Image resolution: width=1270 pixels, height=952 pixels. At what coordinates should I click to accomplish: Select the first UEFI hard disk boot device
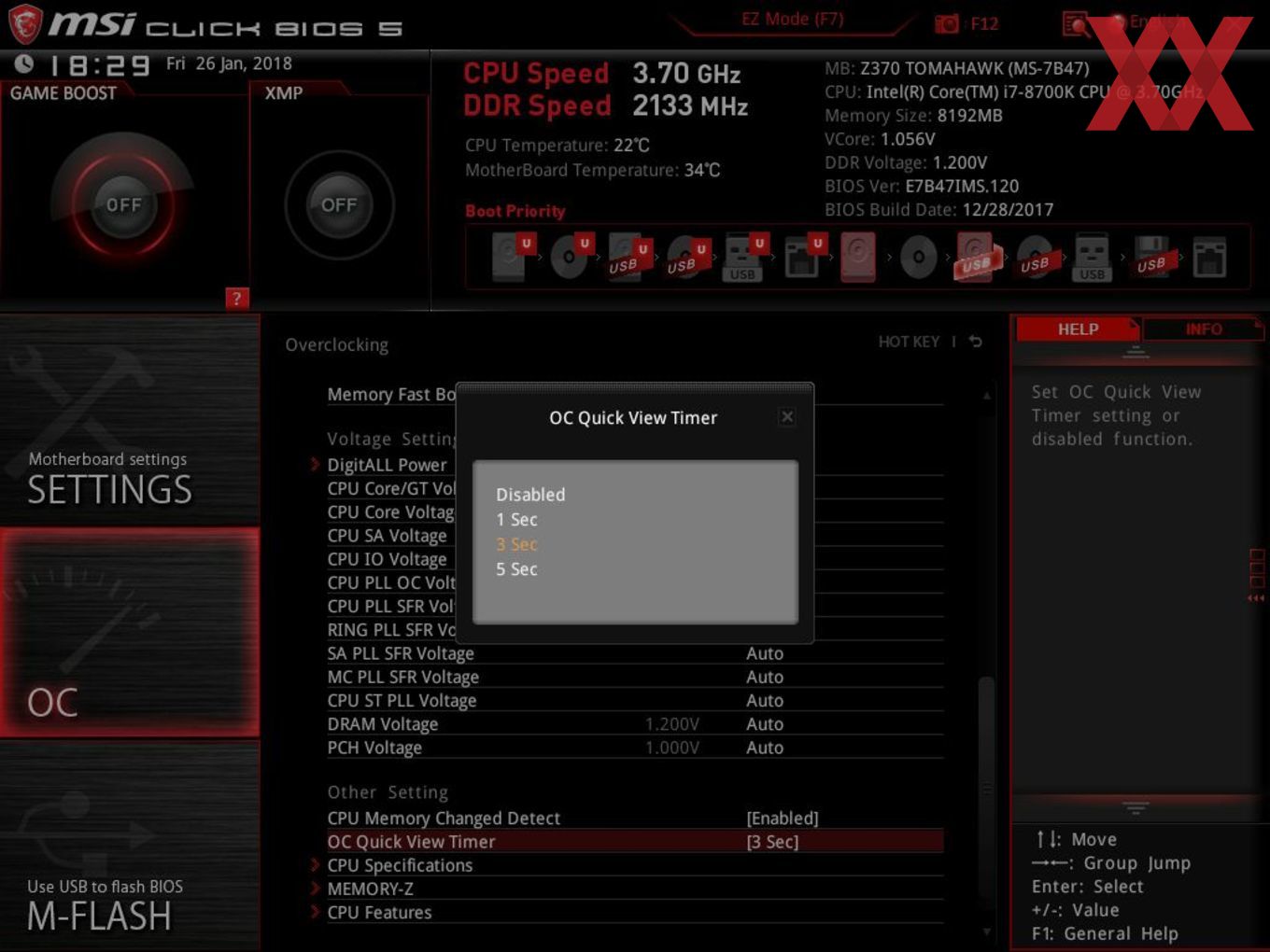pyautogui.click(x=511, y=256)
